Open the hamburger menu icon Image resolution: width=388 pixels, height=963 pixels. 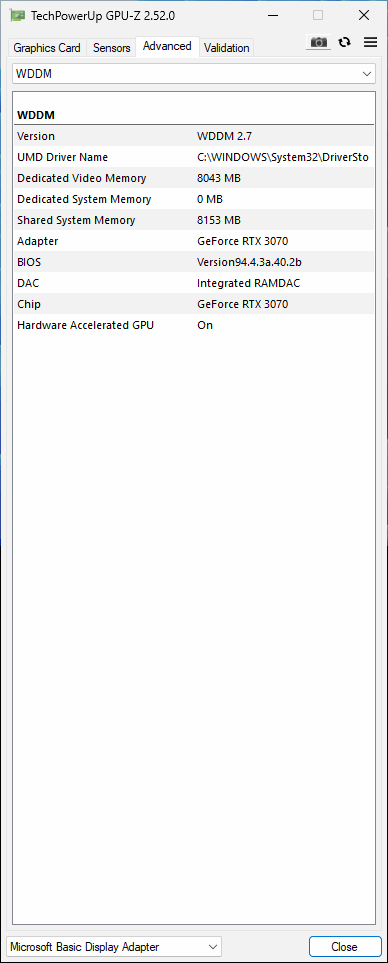(370, 42)
